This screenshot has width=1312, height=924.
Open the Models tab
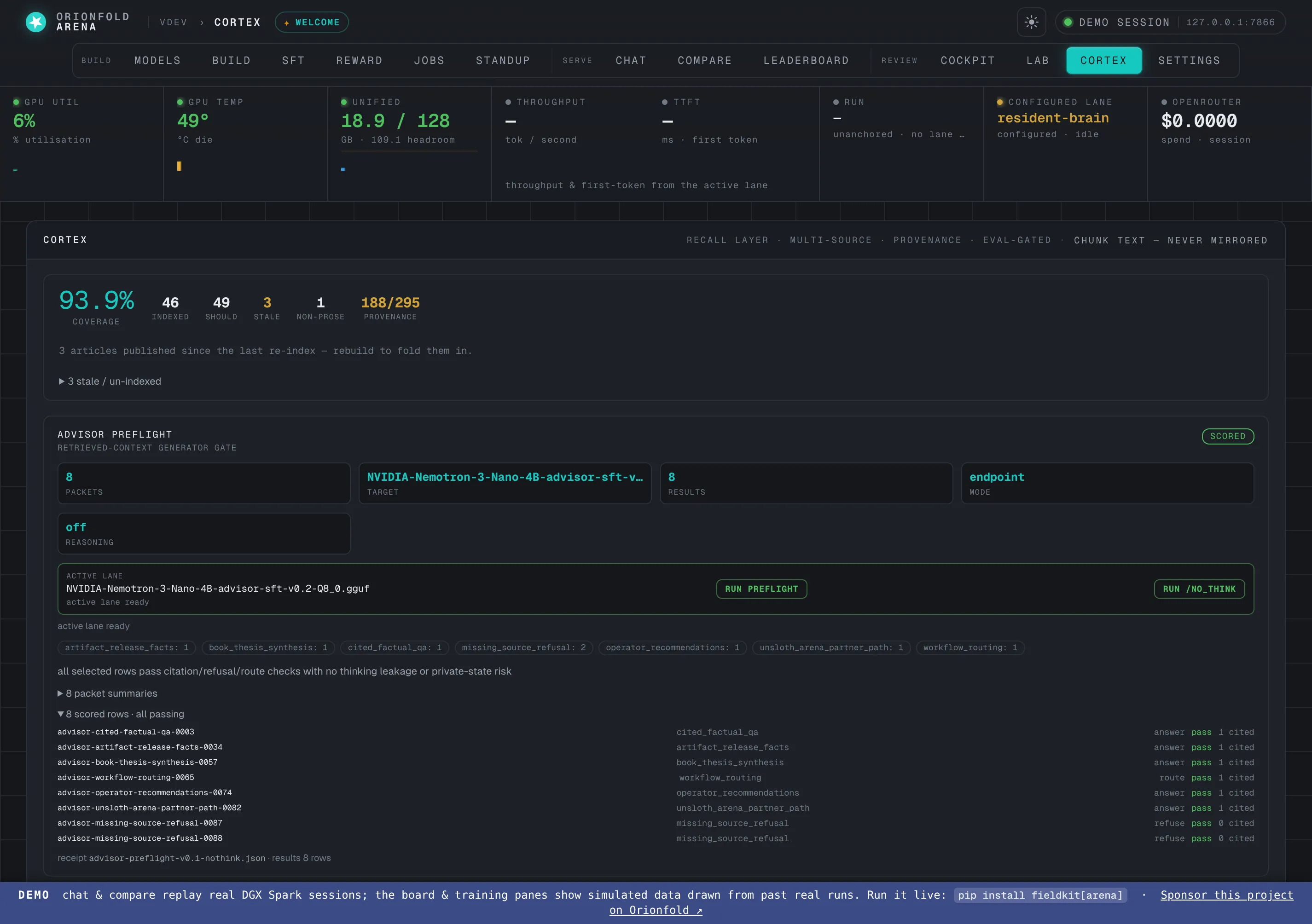pos(158,61)
